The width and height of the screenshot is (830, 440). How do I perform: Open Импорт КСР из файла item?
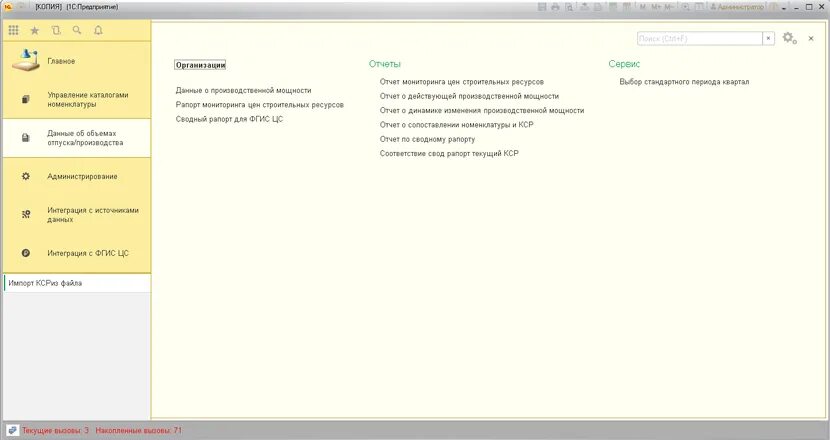77,283
